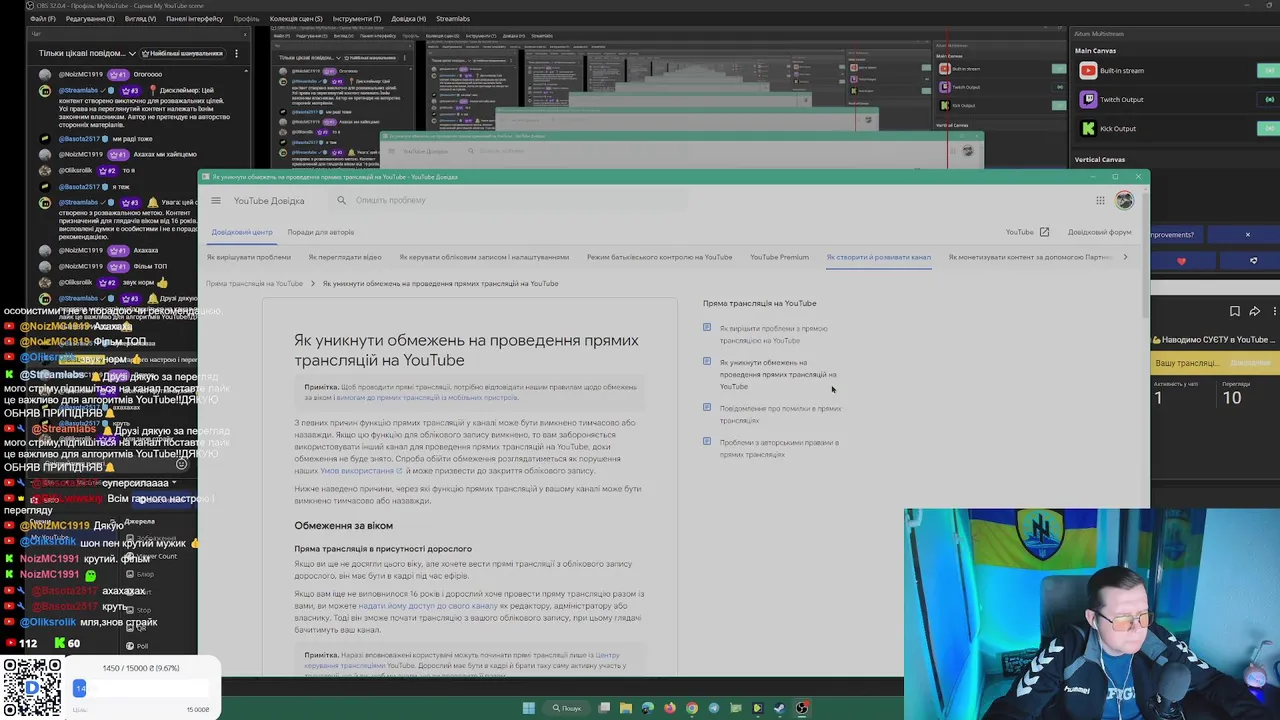Click the donation QR code image
This screenshot has width=1280, height=720.
[x=31, y=688]
